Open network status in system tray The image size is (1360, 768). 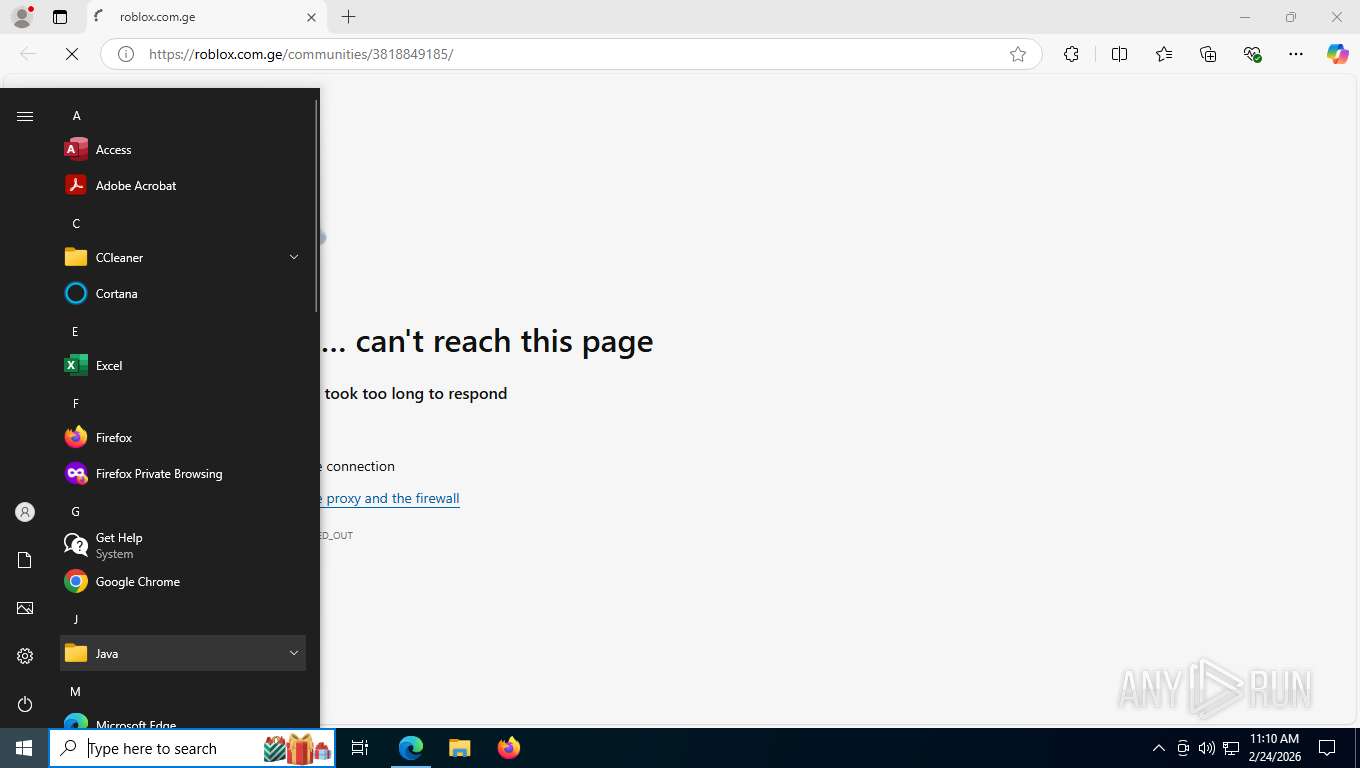click(x=1231, y=748)
